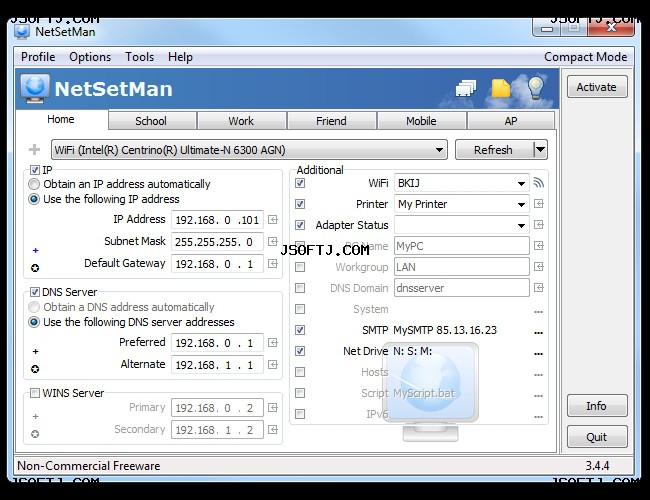
Task: Toggle the WiFi checkbox in Additional
Action: pos(300,183)
